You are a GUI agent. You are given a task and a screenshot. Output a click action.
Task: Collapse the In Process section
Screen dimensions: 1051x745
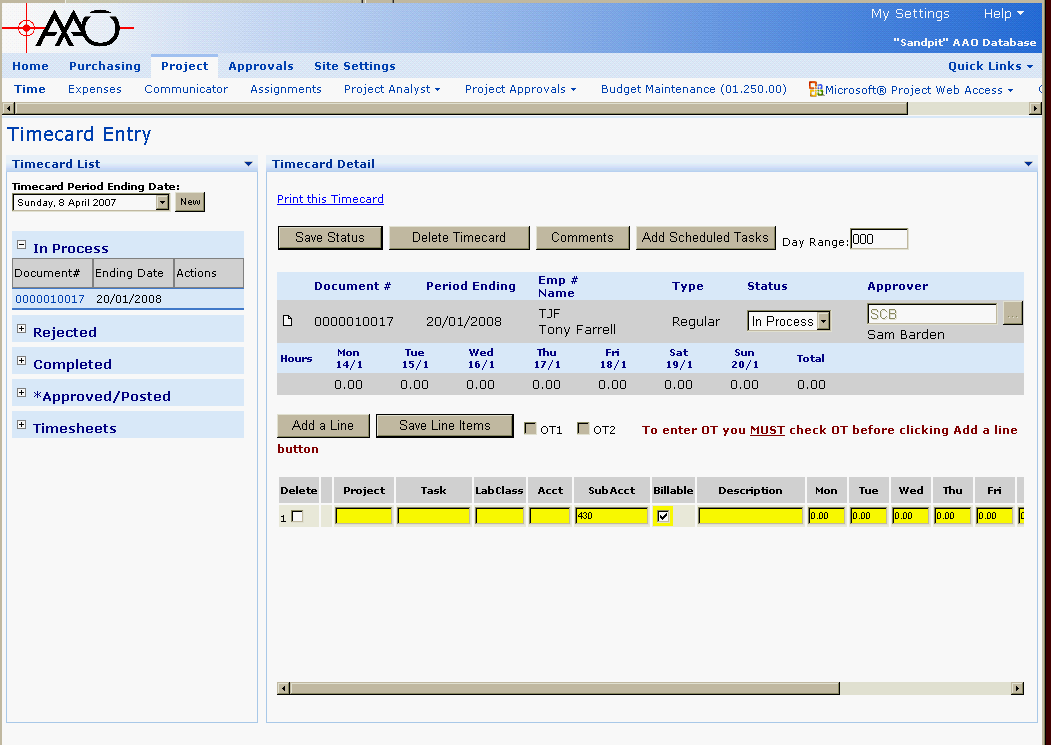21,245
